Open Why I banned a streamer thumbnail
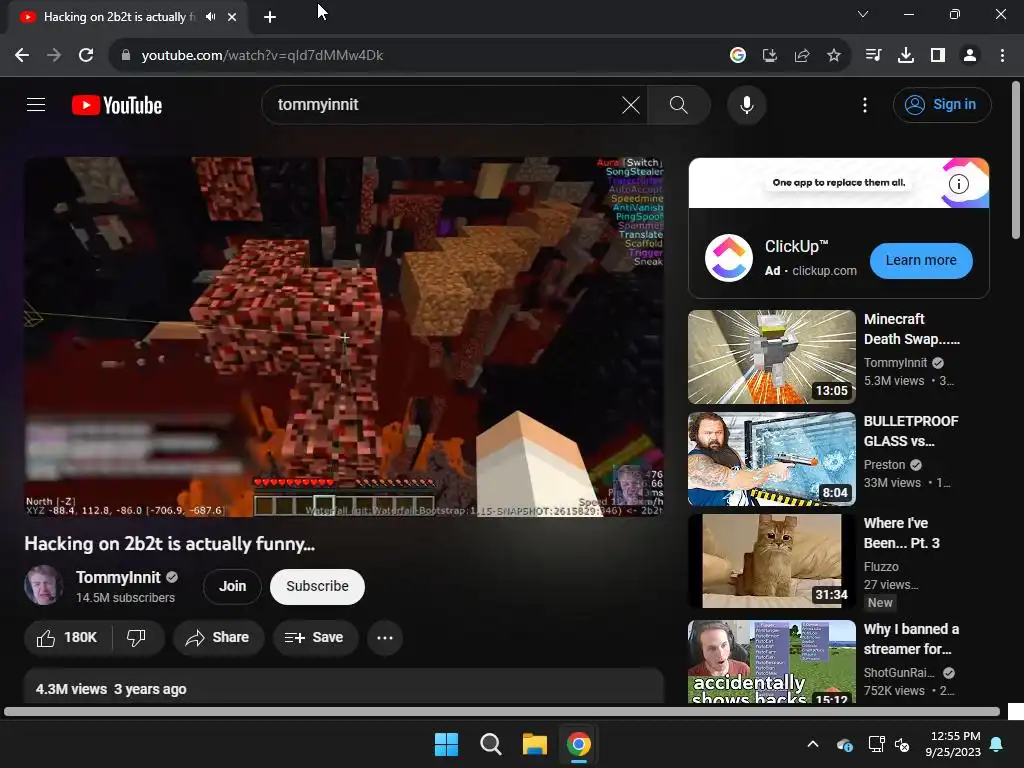This screenshot has width=1024, height=768. (771, 662)
